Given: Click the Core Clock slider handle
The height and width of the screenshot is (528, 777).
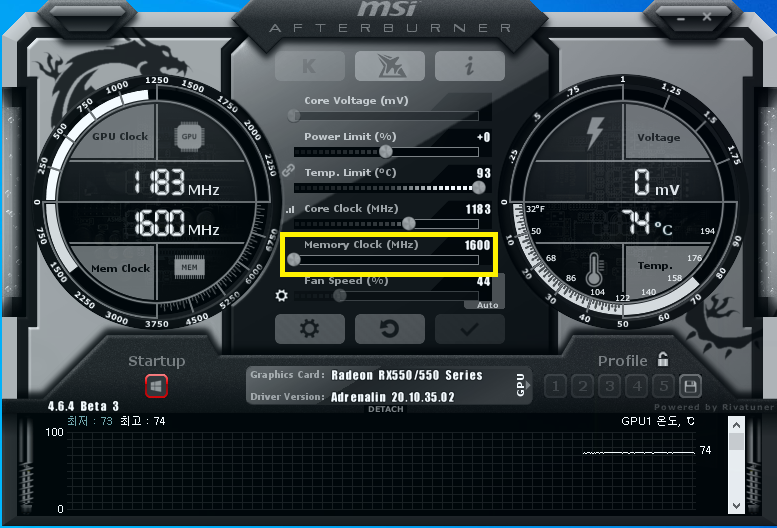Looking at the screenshot, I should pyautogui.click(x=409, y=223).
